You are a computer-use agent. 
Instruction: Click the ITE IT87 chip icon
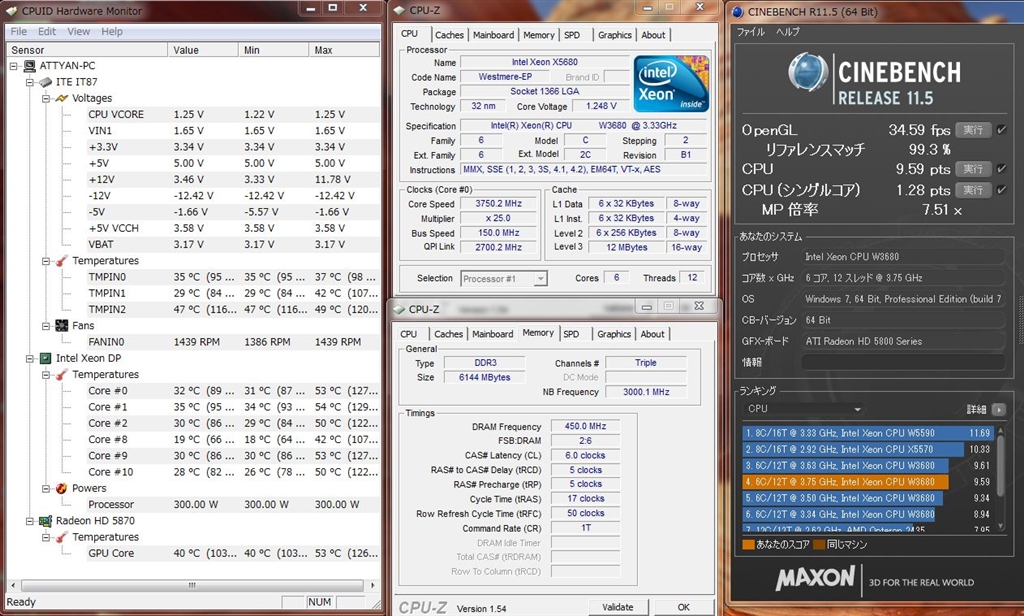(45, 82)
